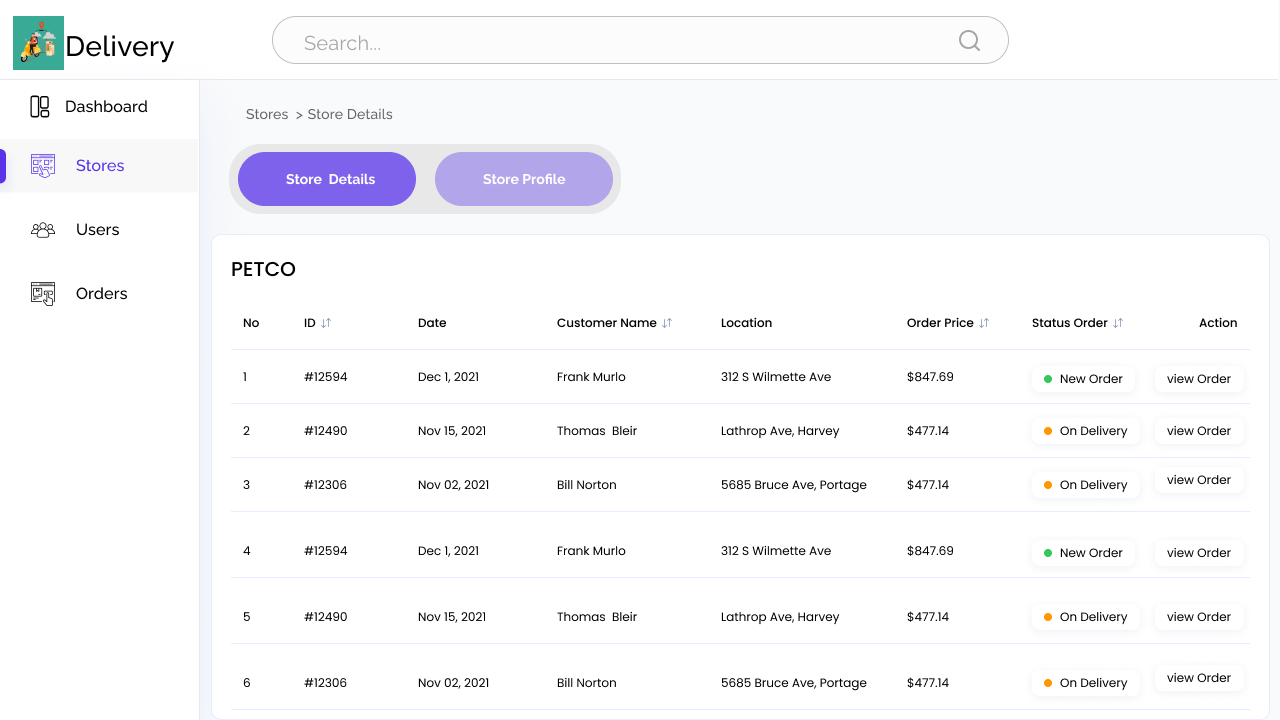Click New Order status badge in row 4
This screenshot has height=720, width=1280.
(x=1083, y=553)
